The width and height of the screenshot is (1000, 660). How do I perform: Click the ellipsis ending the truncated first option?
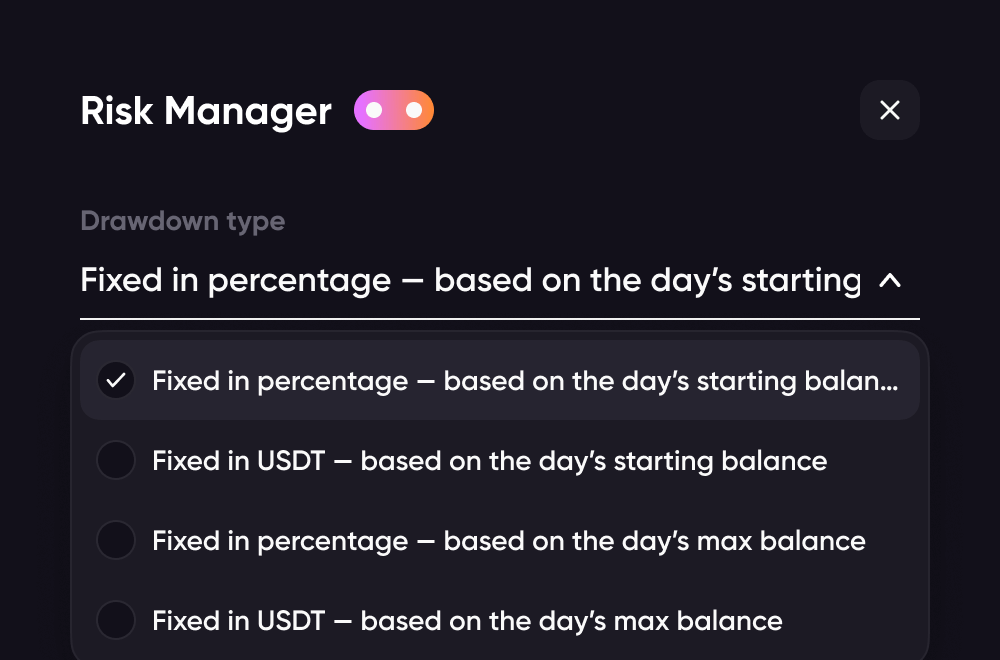(x=890, y=386)
